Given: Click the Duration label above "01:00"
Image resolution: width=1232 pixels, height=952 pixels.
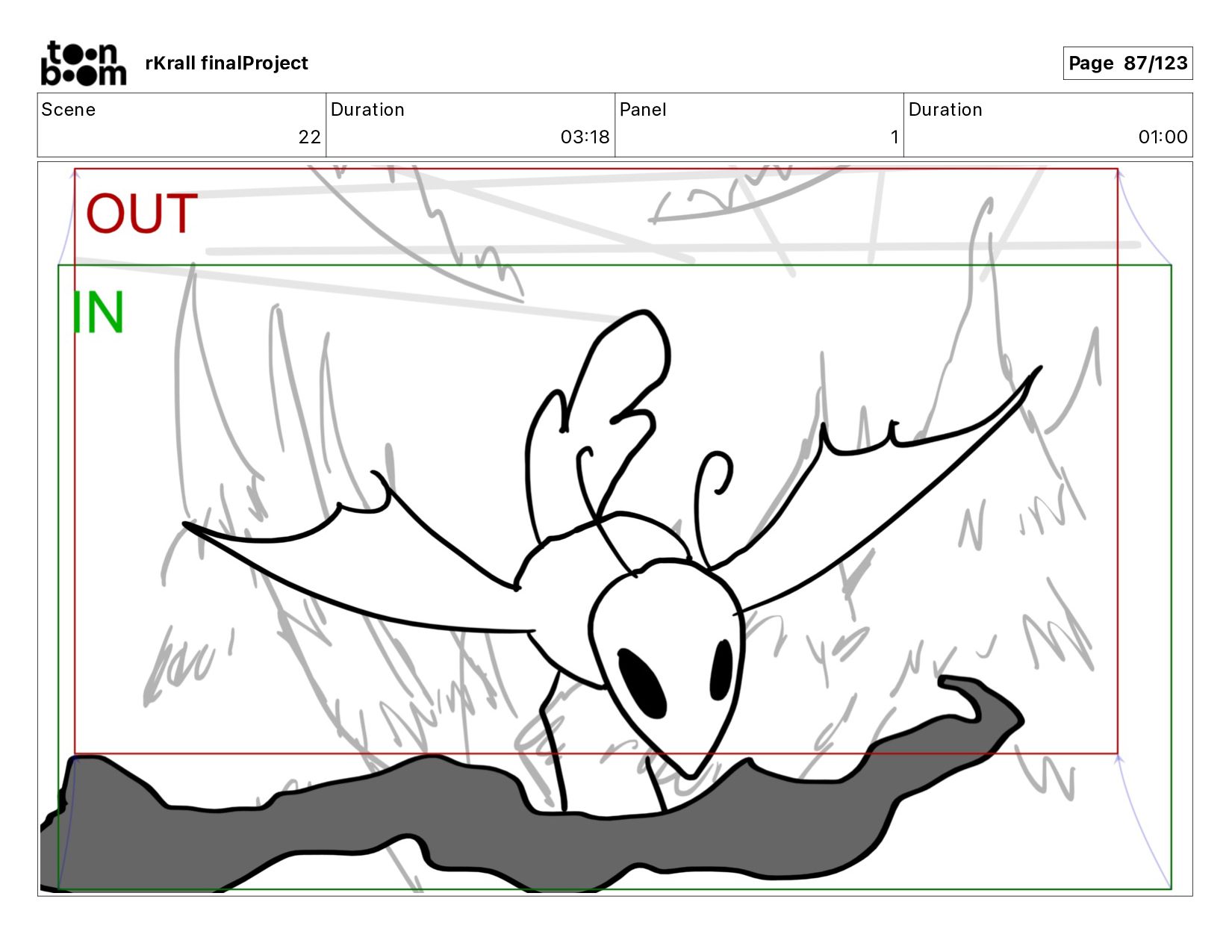Looking at the screenshot, I should pos(945,110).
